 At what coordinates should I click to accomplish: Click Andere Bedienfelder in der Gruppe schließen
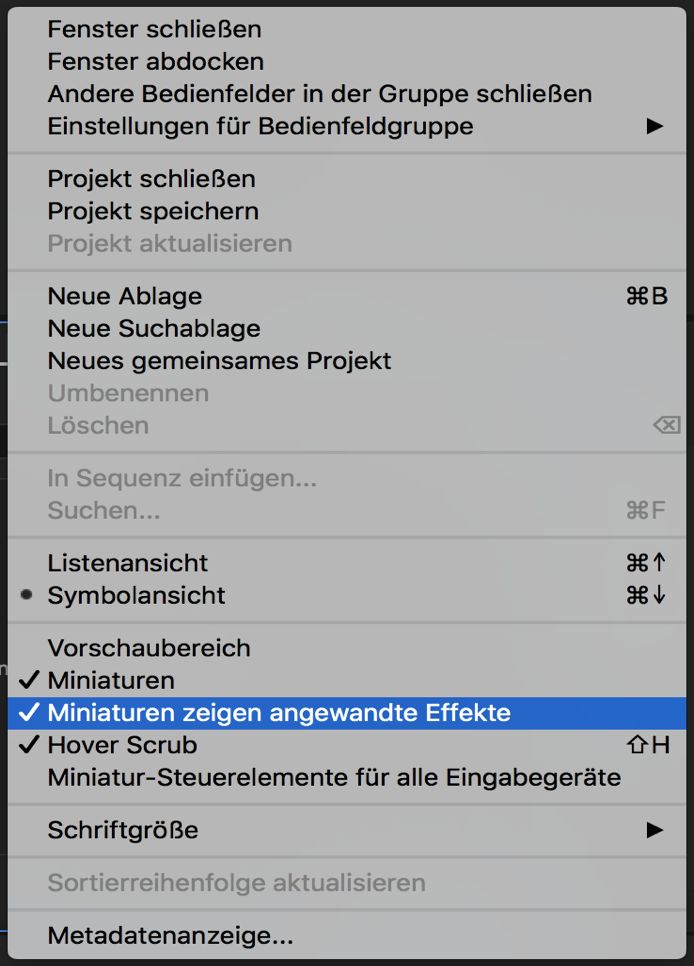318,94
